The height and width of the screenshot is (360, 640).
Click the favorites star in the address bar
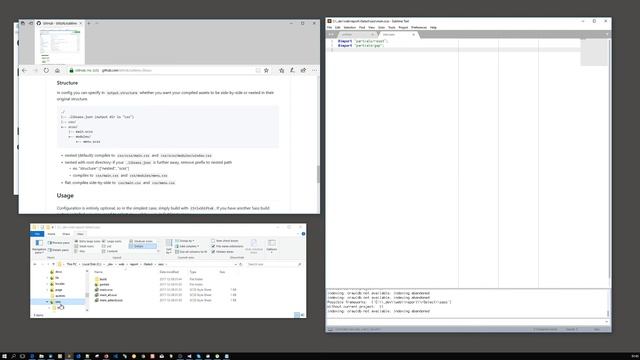pos(267,70)
